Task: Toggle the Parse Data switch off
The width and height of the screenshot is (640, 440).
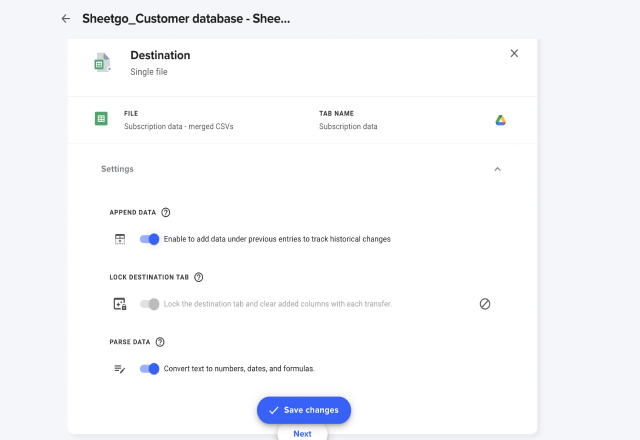Action: pos(149,369)
